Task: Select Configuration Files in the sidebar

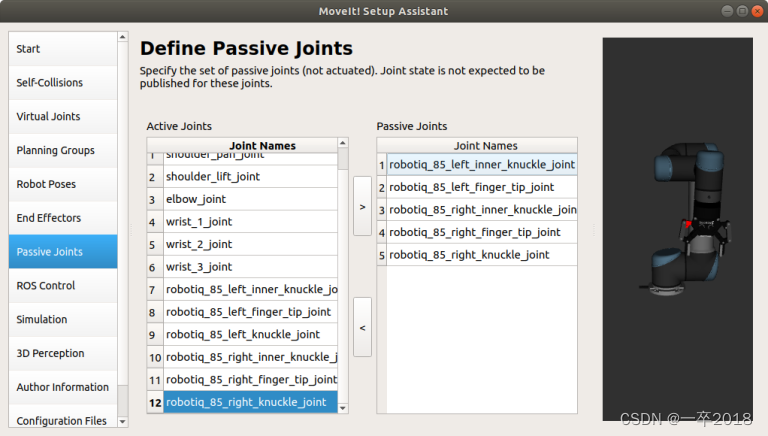Action: coord(63,420)
